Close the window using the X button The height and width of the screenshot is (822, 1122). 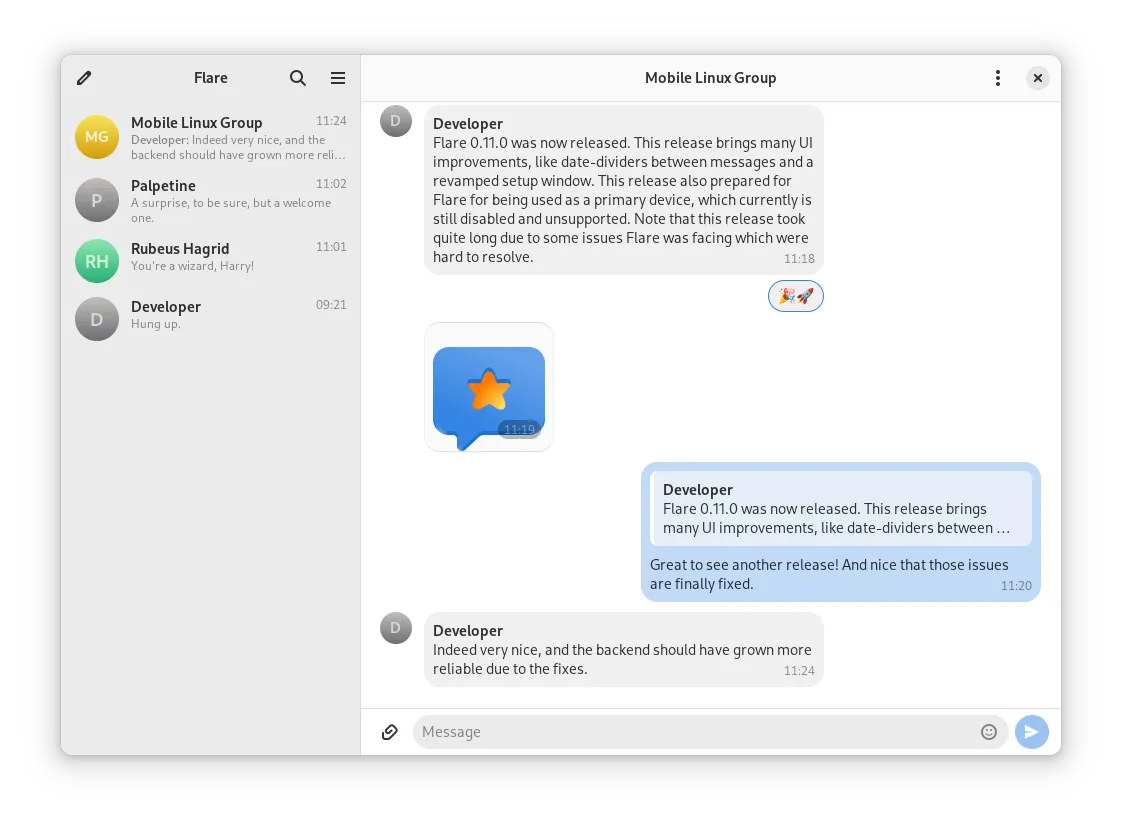(1038, 78)
